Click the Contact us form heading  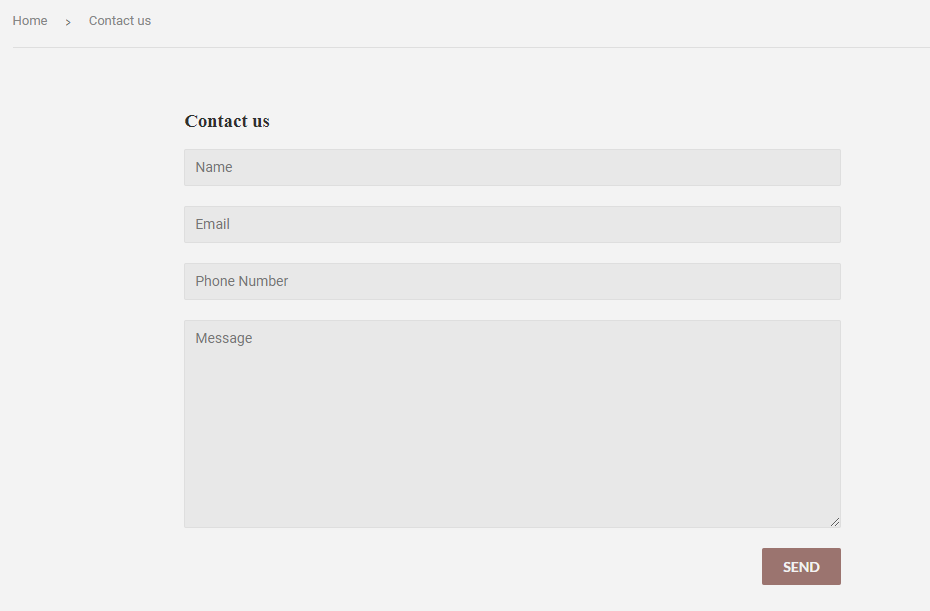coord(227,121)
